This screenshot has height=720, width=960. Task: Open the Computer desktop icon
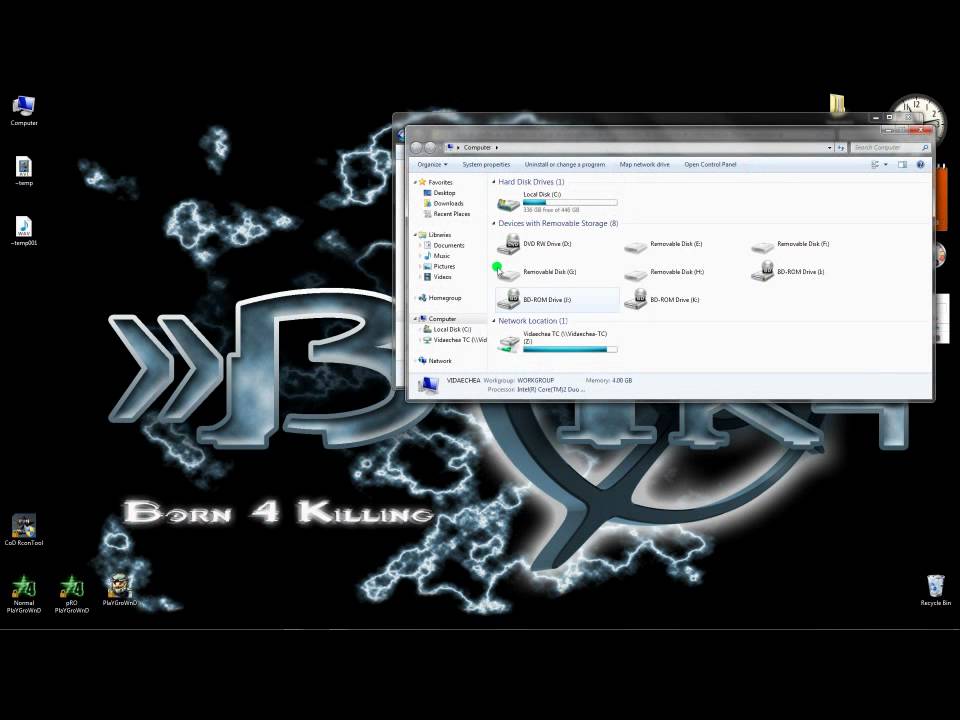tap(24, 110)
